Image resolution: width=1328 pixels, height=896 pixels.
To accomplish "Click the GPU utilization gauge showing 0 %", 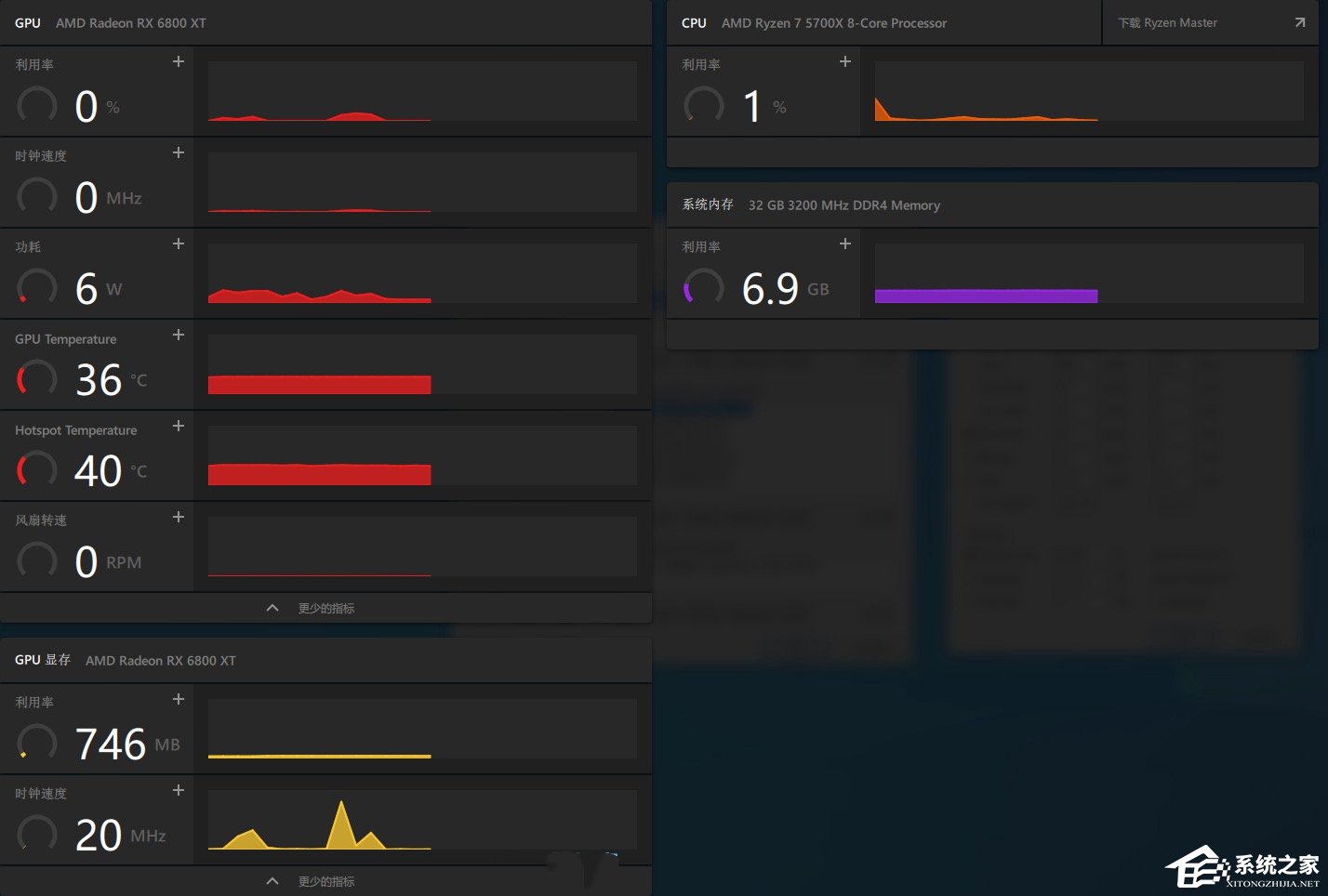I will point(37,106).
